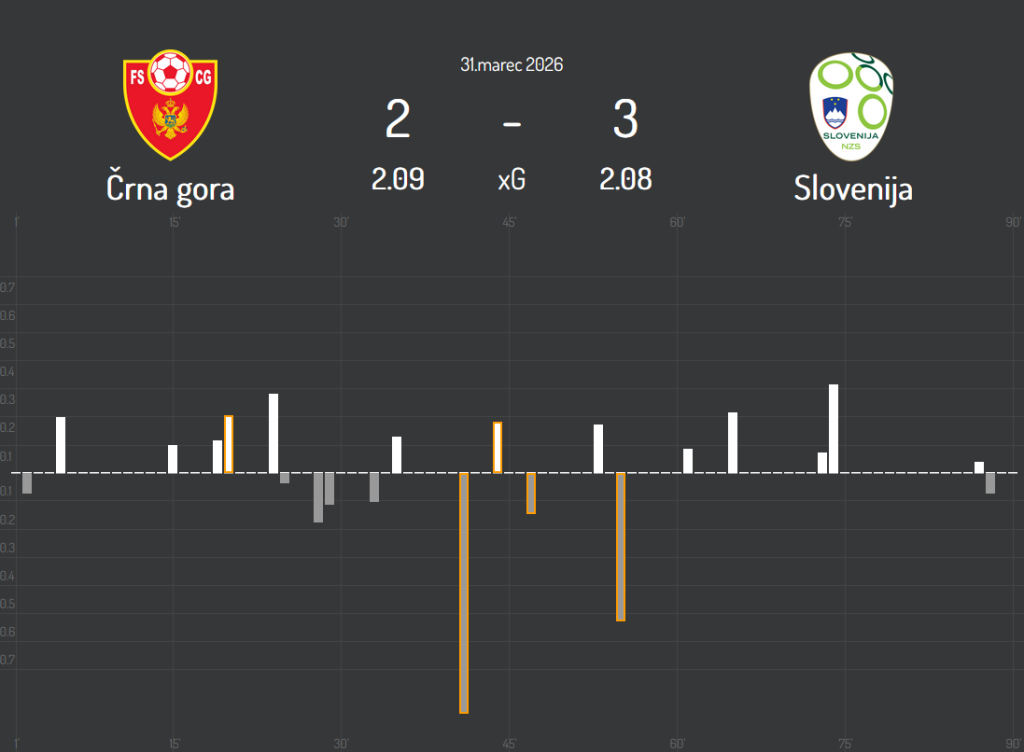Click the tallest orange-outlined bar extending downward
1024x752 pixels.
click(464, 592)
